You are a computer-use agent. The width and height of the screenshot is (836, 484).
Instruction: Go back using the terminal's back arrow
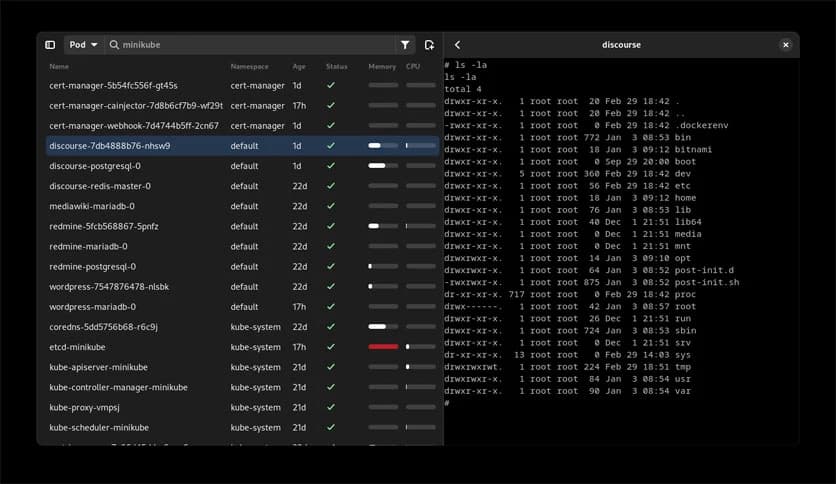pos(458,45)
